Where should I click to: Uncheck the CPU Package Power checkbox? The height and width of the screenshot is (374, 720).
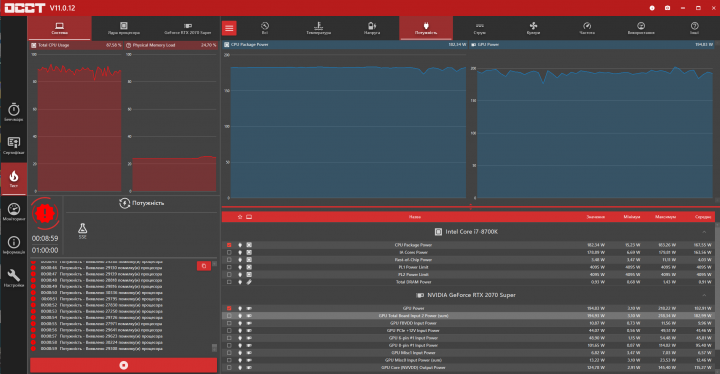coord(229,245)
